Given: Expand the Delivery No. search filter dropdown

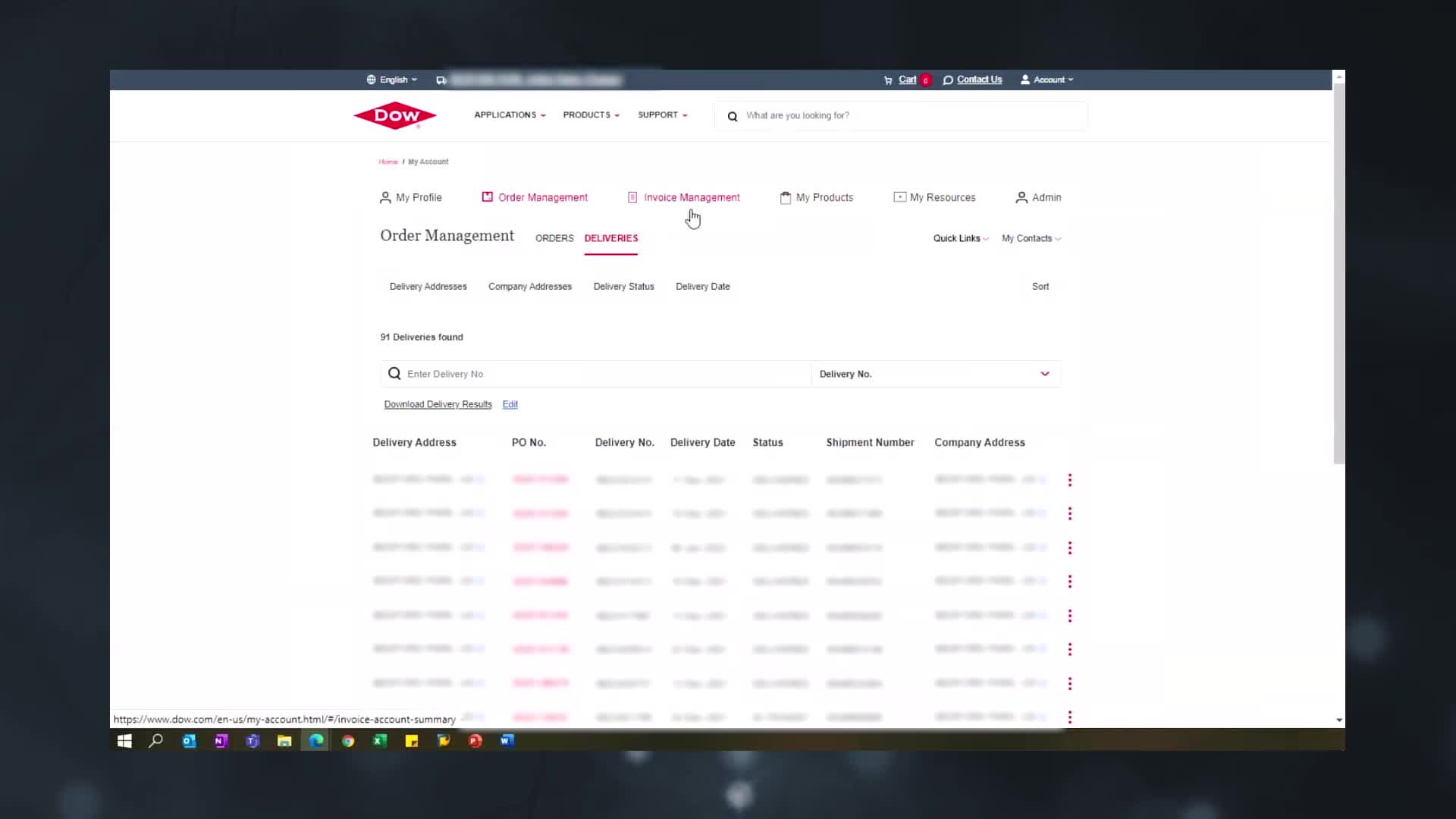Looking at the screenshot, I should tap(1045, 374).
